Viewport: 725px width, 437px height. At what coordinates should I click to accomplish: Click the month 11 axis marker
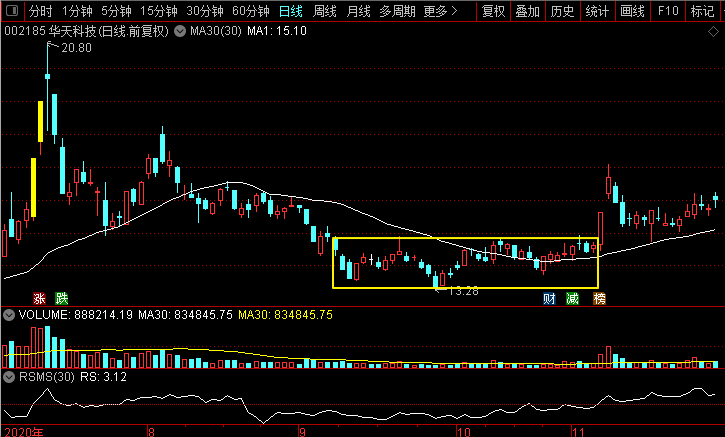point(578,432)
